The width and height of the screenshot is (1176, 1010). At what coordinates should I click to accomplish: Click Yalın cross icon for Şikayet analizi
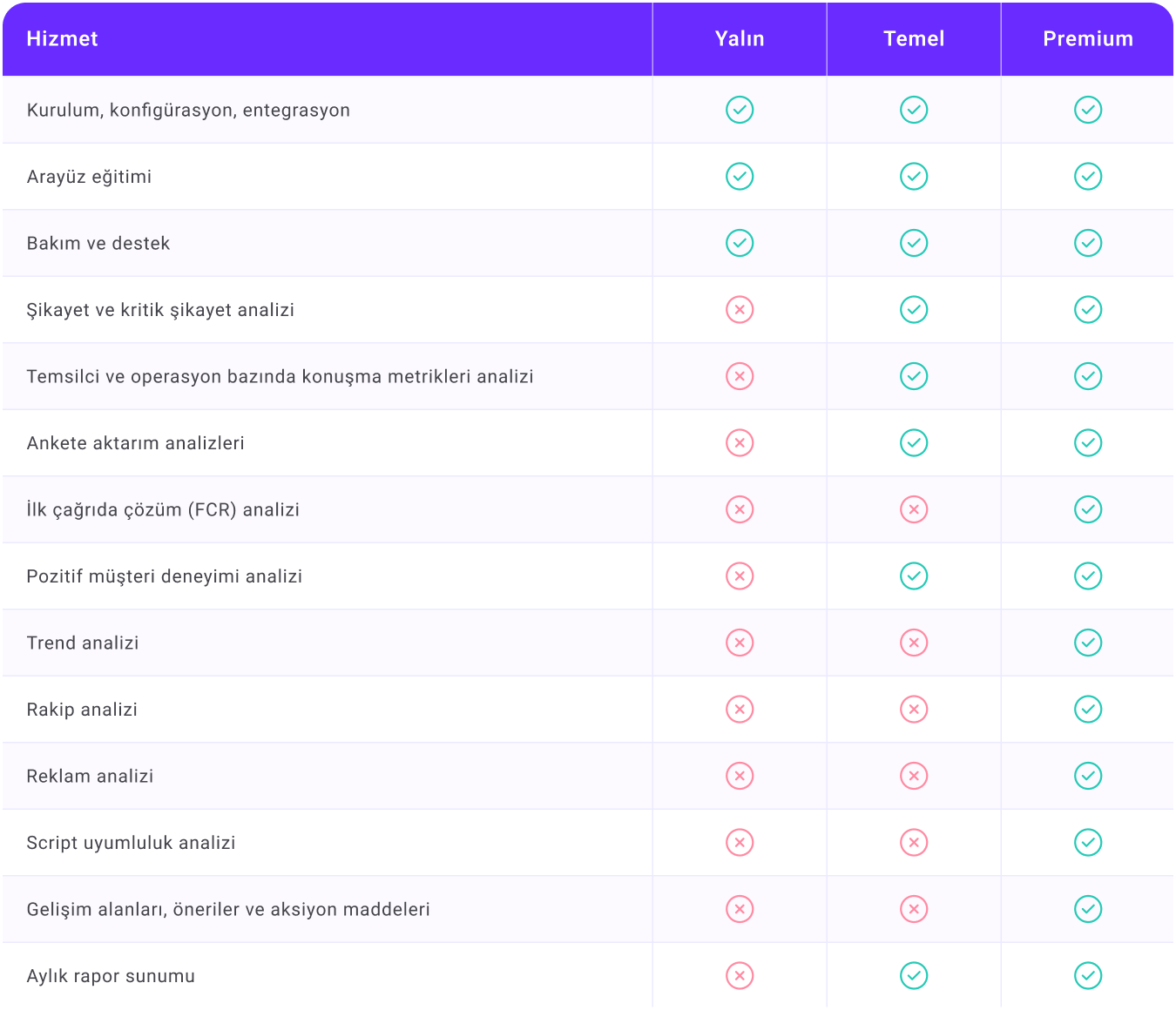click(x=740, y=310)
